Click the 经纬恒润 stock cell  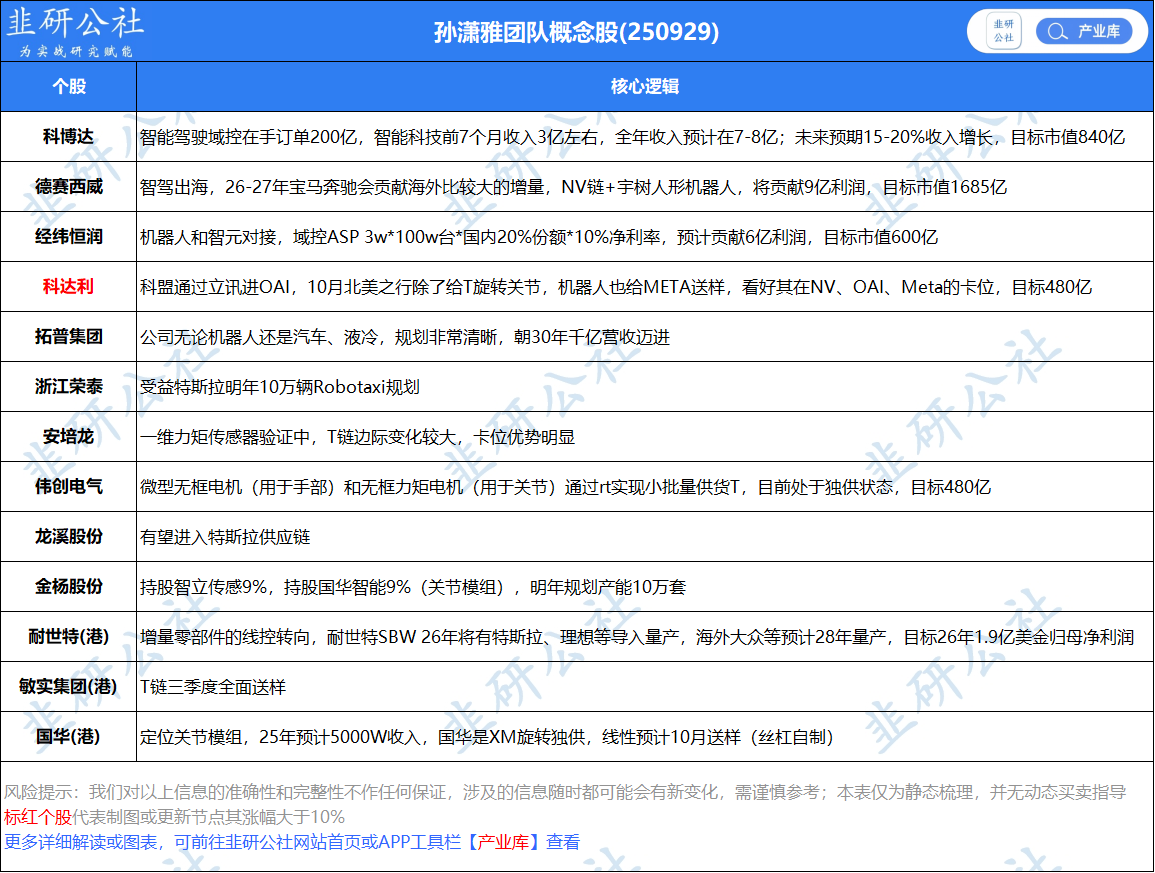[x=68, y=237]
